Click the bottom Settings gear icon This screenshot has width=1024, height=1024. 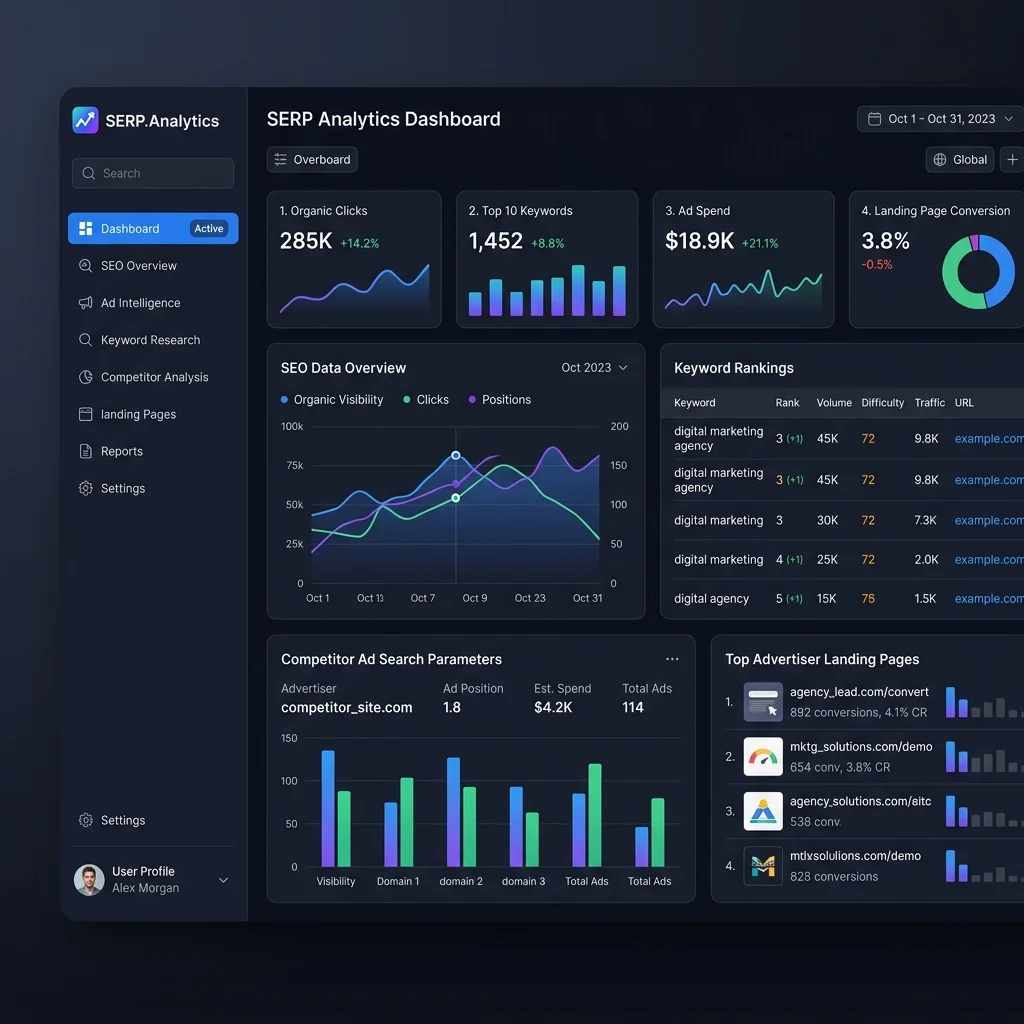tap(86, 820)
